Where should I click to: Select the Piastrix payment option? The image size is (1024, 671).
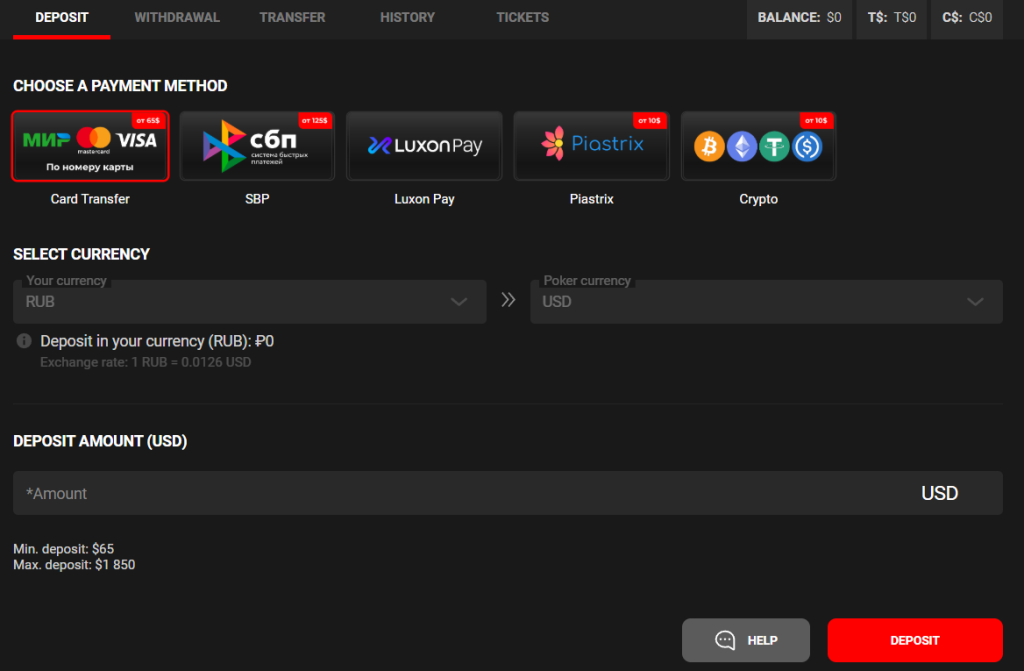pyautogui.click(x=592, y=146)
